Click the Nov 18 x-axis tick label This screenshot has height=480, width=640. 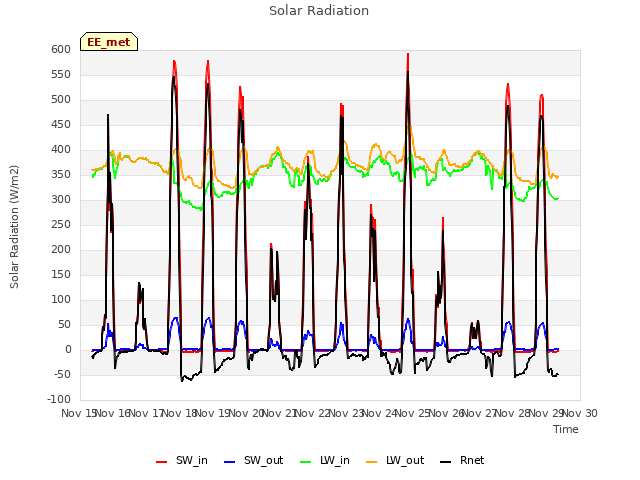pos(180,413)
